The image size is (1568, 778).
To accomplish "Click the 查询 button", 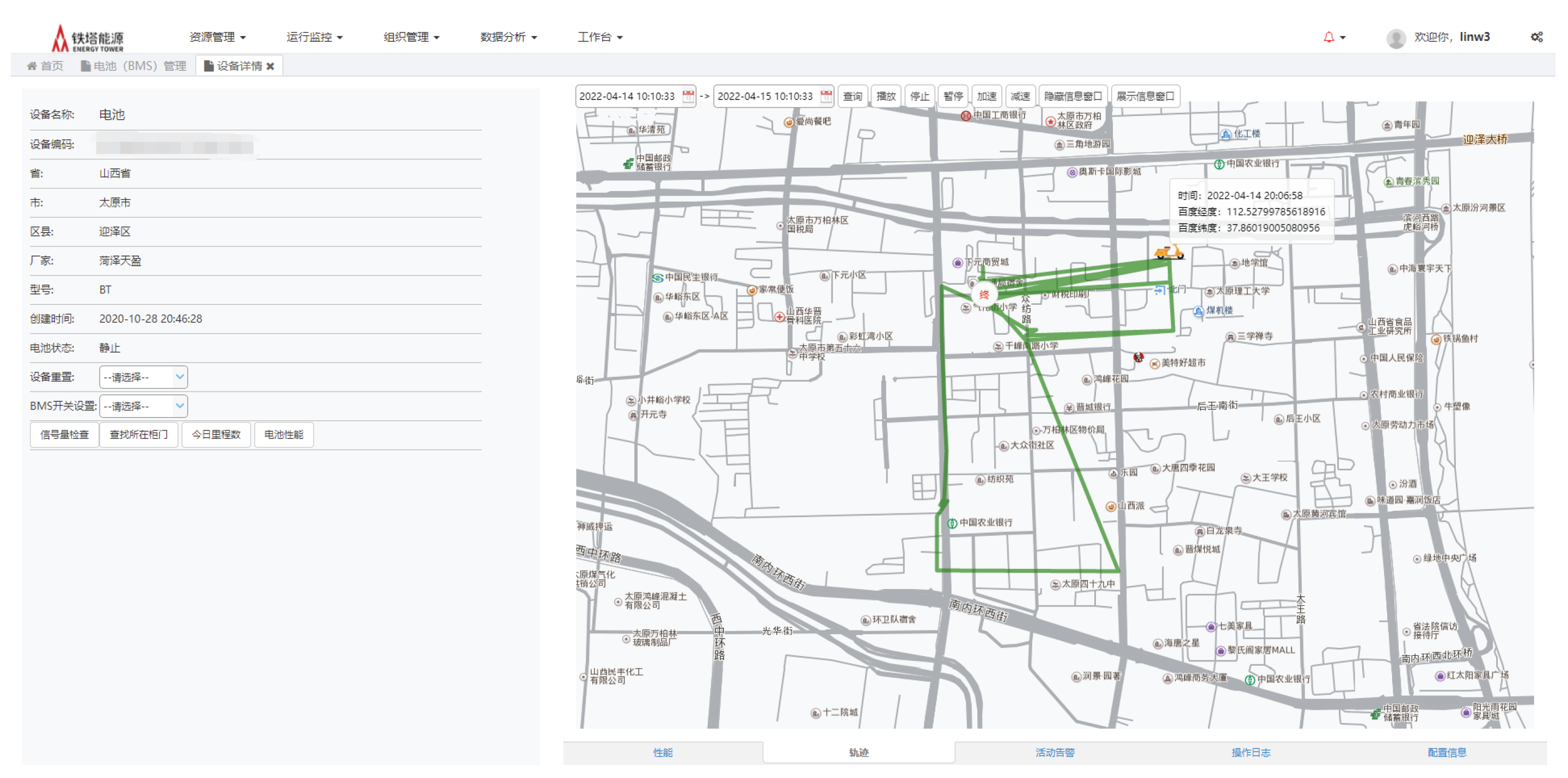I will click(852, 96).
